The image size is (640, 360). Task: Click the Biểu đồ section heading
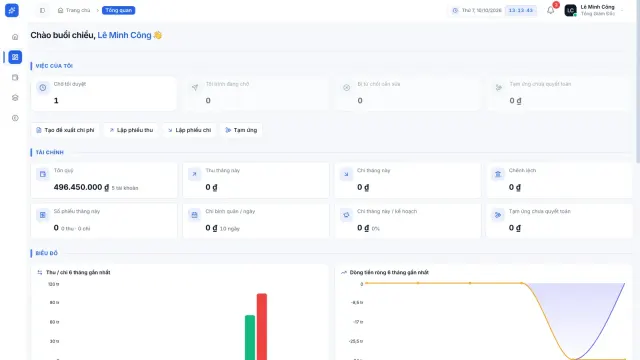point(47,253)
